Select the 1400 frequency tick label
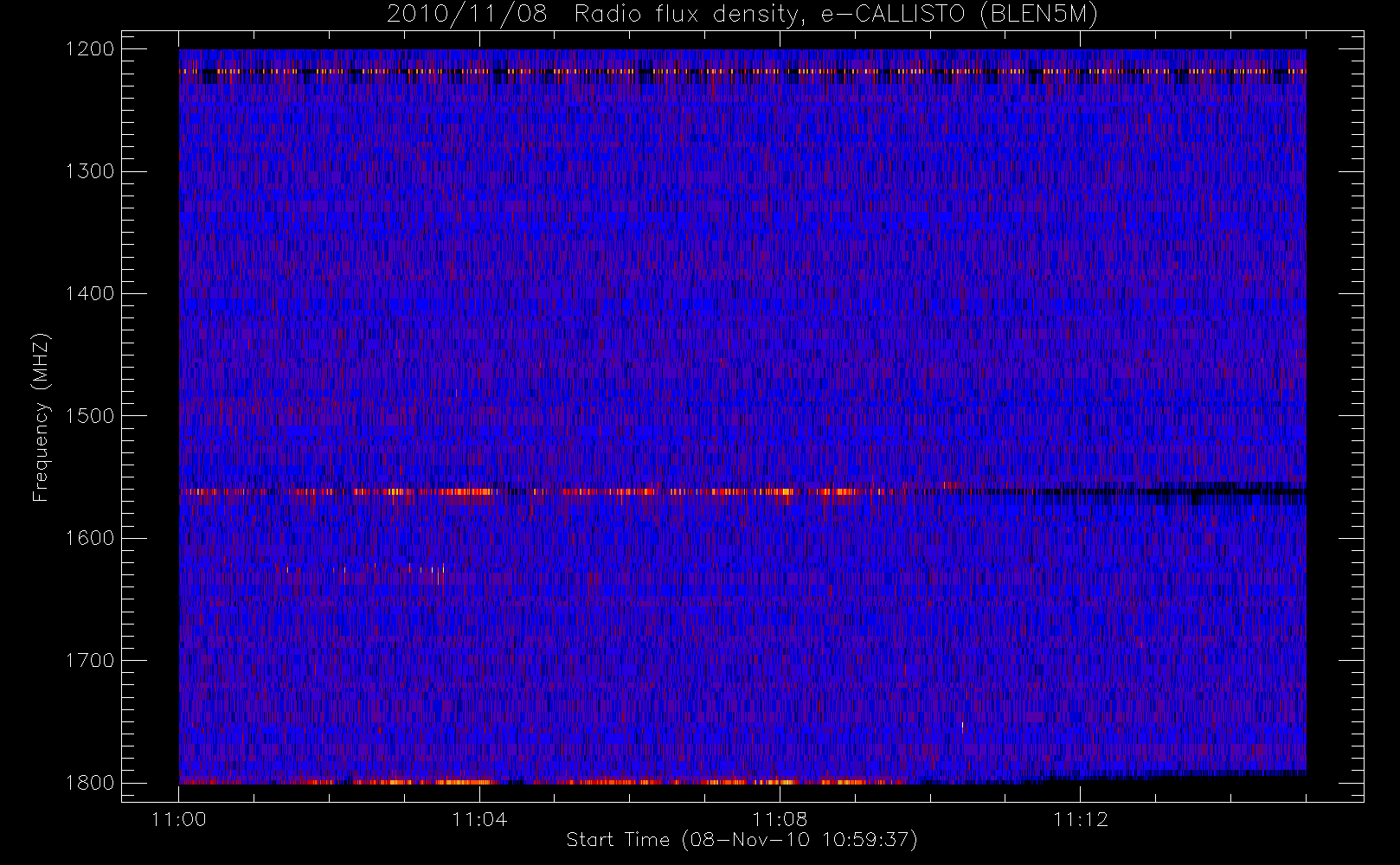This screenshot has width=1400, height=865. coord(90,294)
